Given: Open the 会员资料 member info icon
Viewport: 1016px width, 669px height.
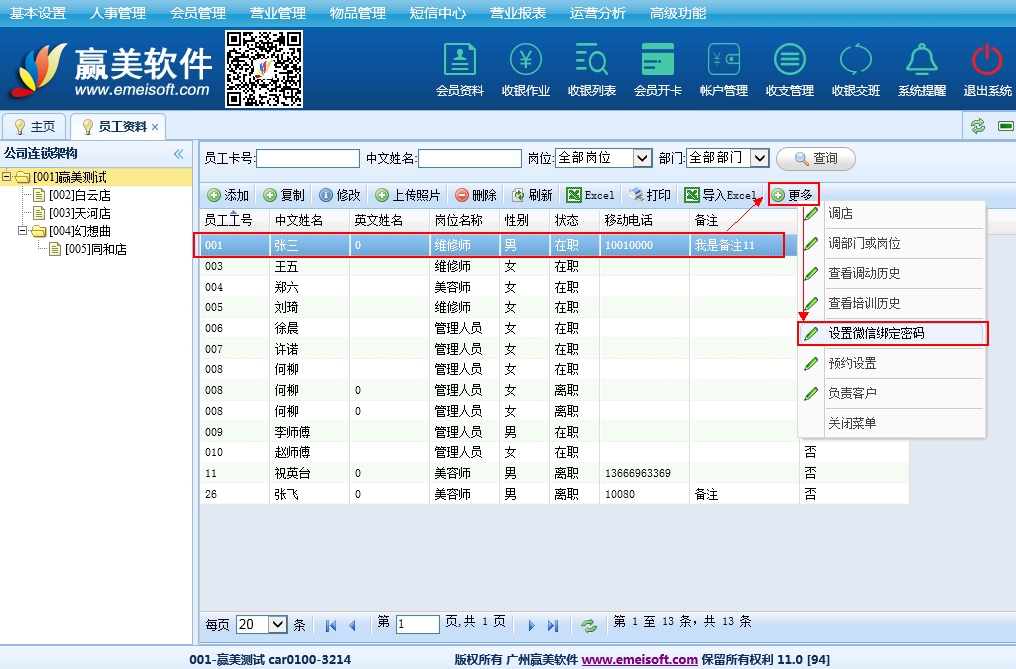Looking at the screenshot, I should tap(459, 61).
